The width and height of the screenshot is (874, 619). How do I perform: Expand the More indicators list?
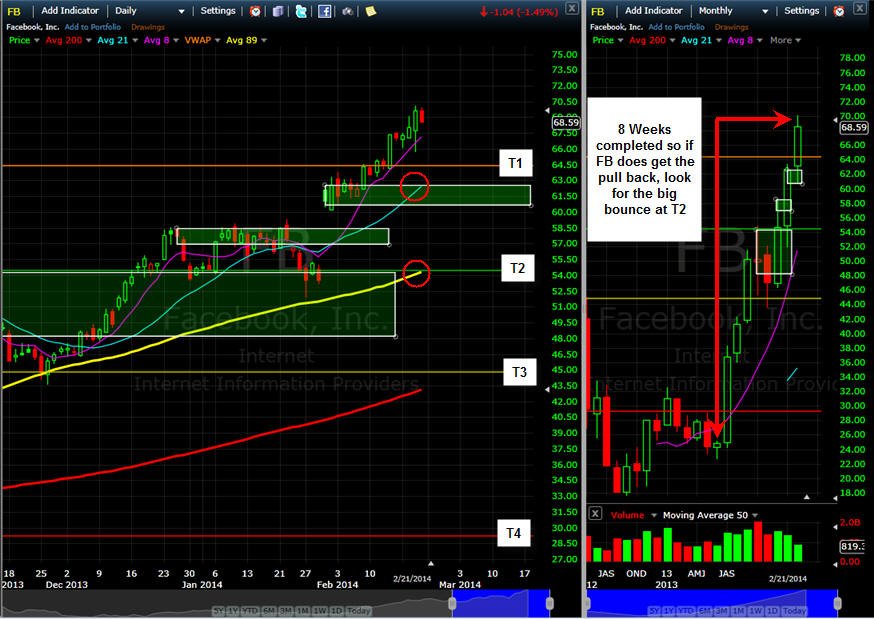click(x=785, y=40)
